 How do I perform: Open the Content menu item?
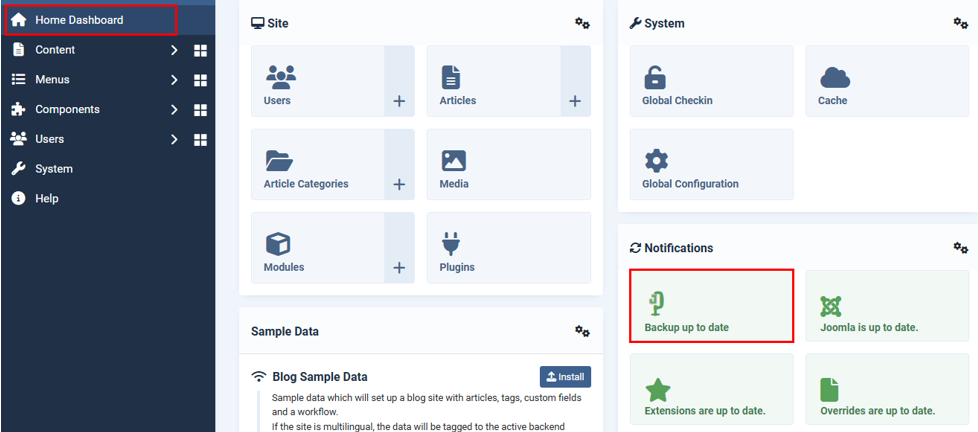coord(55,50)
